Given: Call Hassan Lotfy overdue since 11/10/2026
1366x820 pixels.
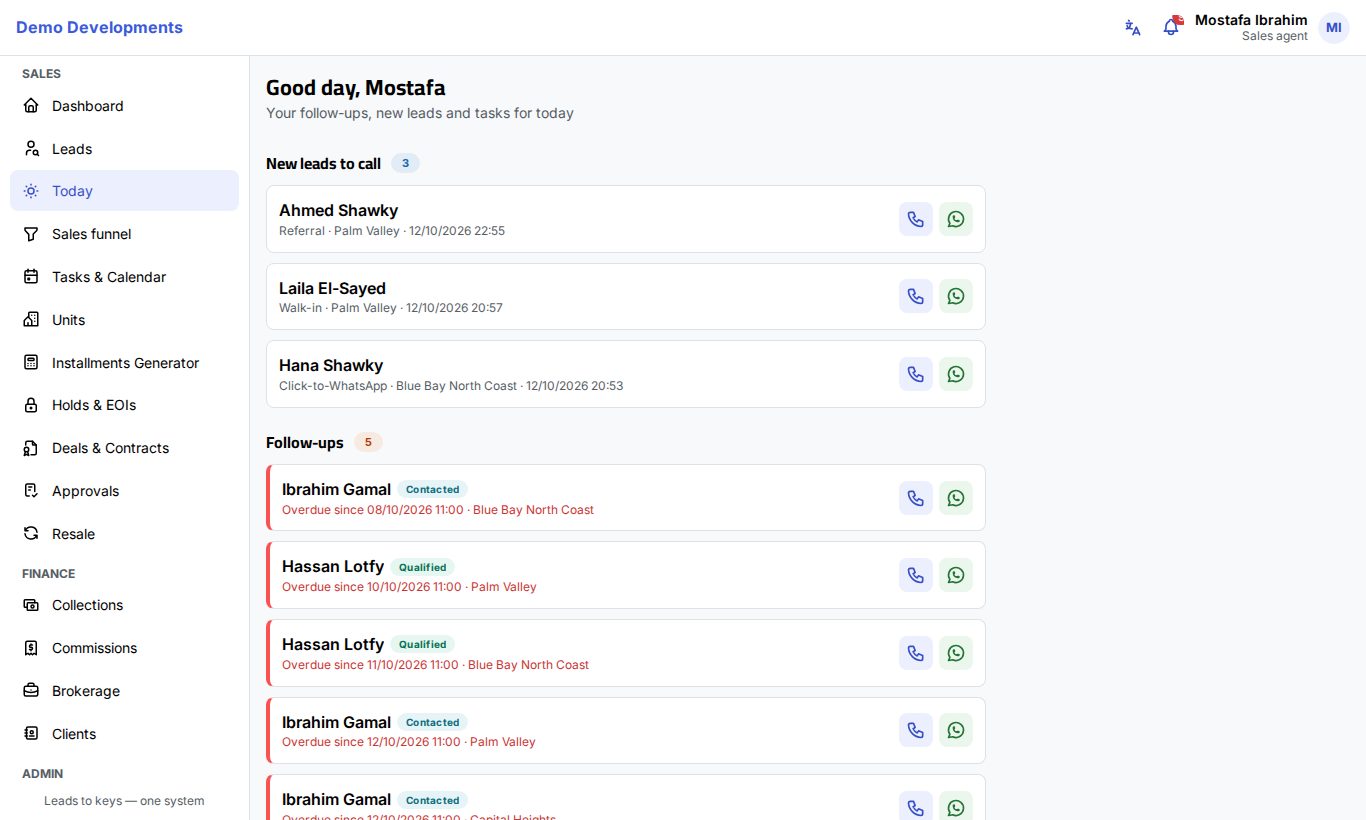Looking at the screenshot, I should point(916,653).
